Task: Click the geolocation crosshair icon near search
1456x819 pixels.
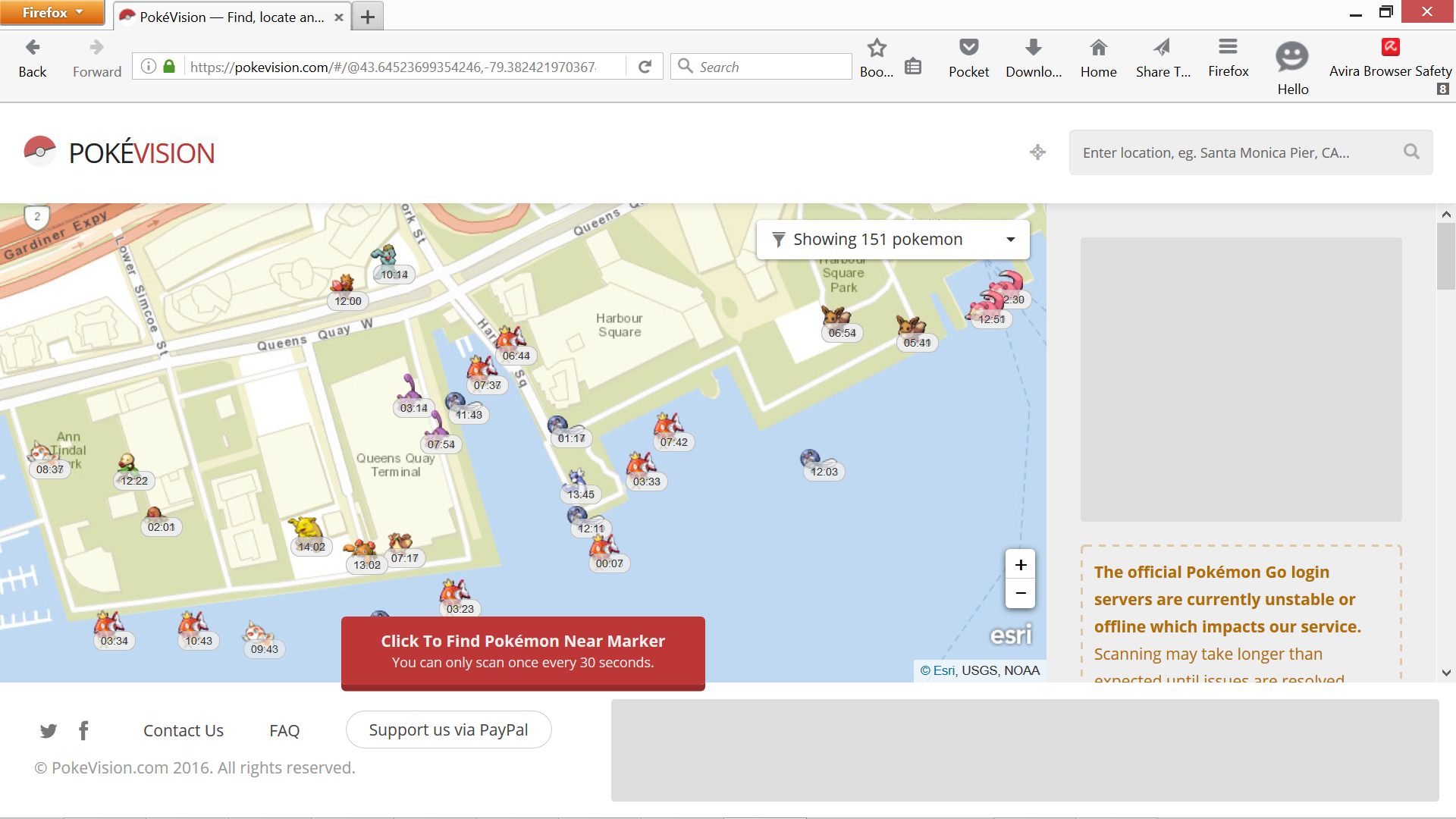Action: coord(1037,152)
